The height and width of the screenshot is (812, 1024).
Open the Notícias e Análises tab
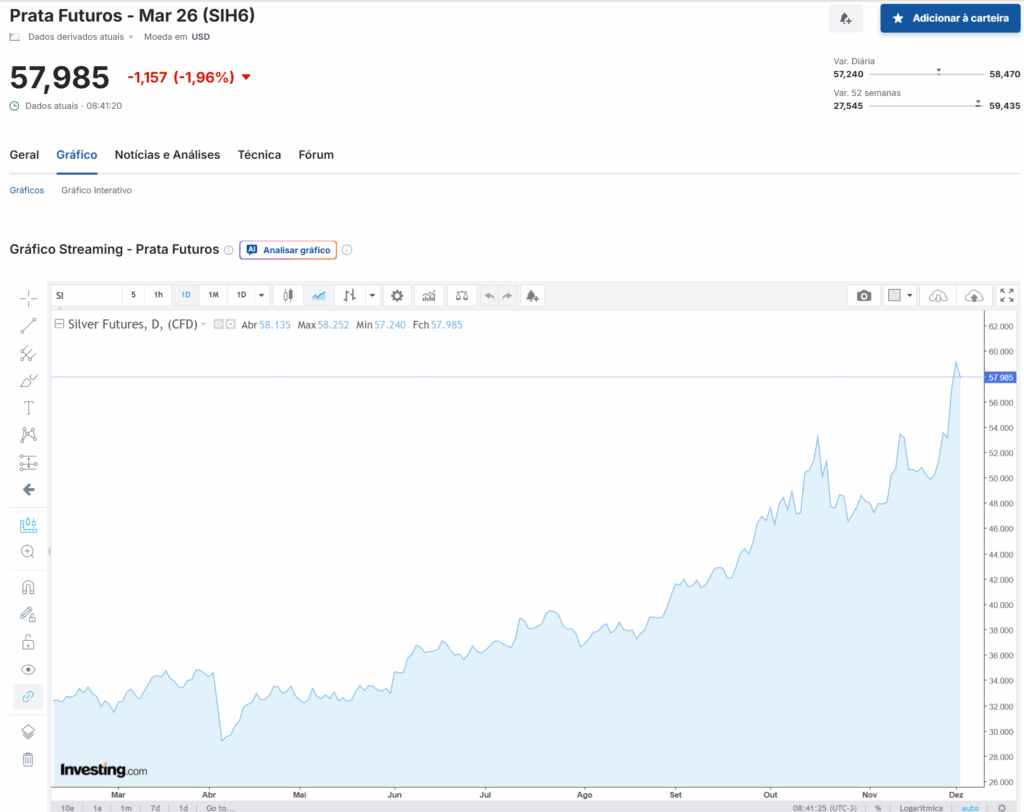[x=167, y=155]
